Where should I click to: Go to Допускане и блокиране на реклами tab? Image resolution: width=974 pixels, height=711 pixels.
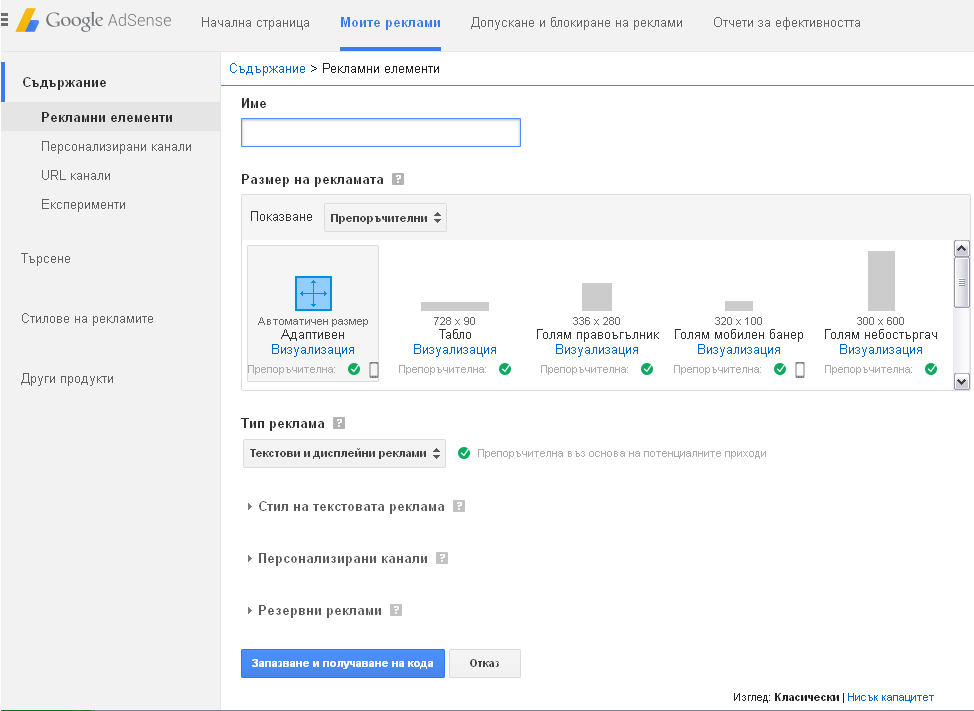tap(576, 22)
